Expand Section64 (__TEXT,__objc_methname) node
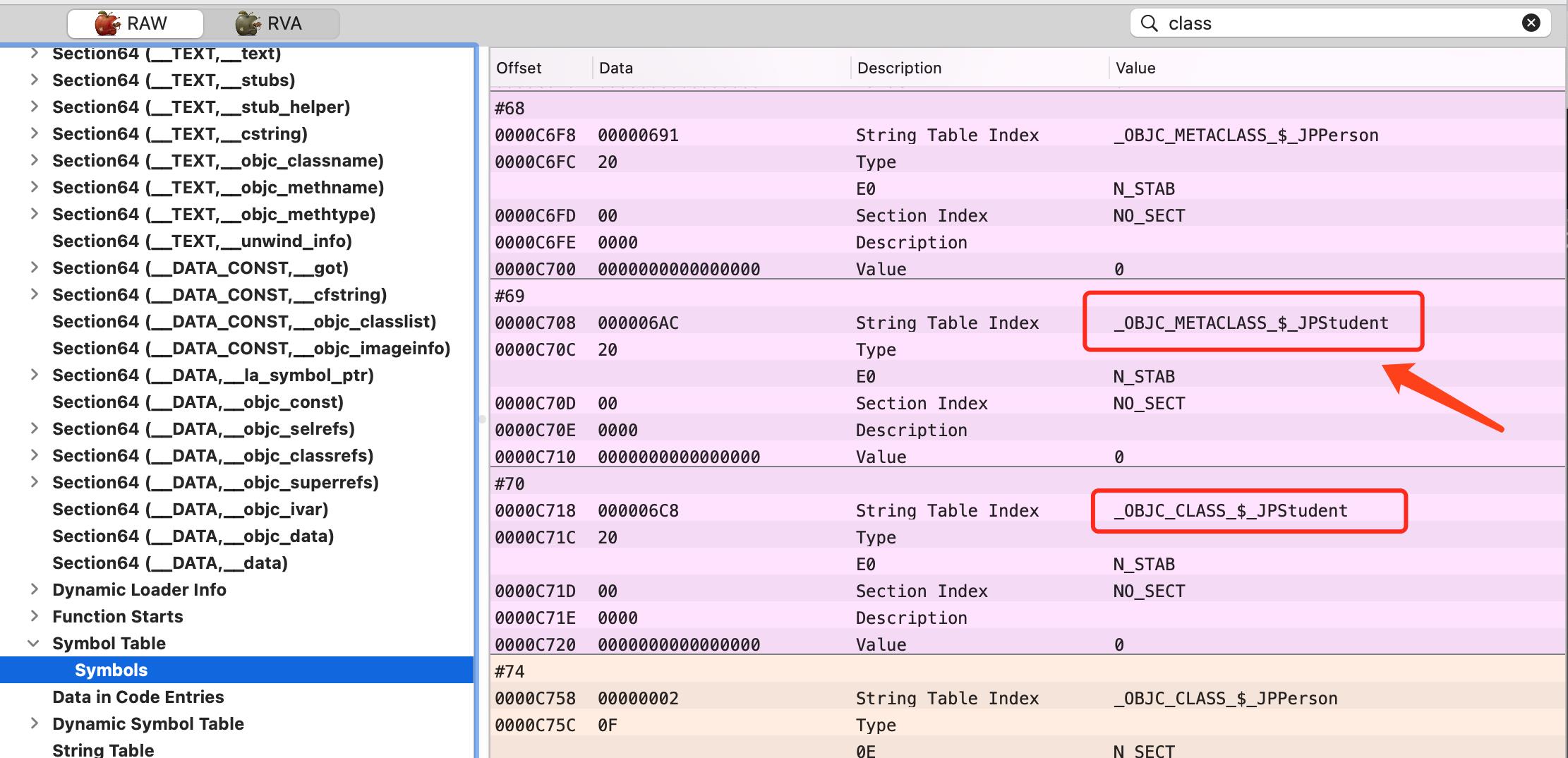Screen dimensions: 1568x758 pyautogui.click(x=34, y=187)
